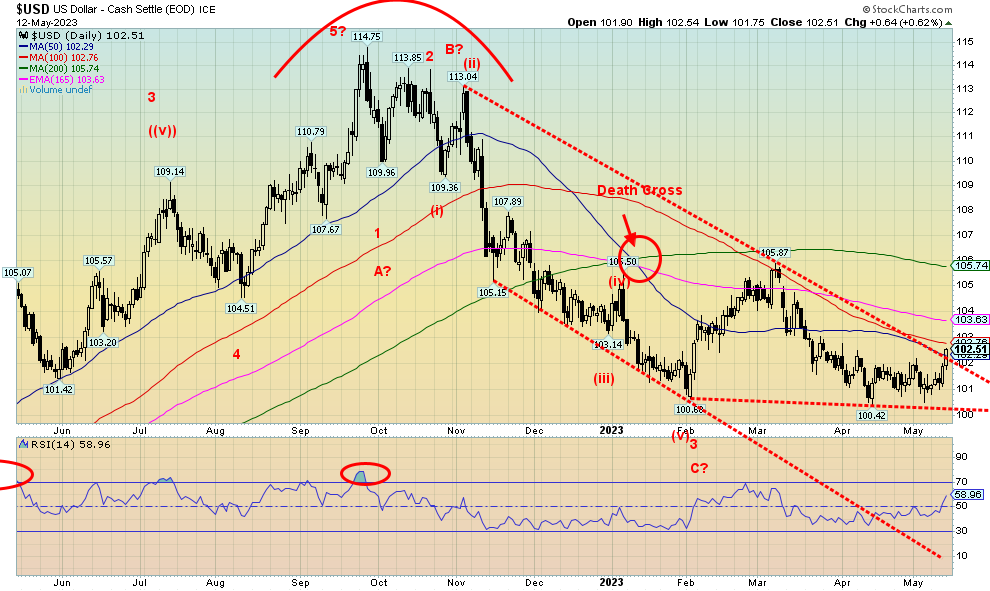Click the Death Cross text annotation
990x591 pixels.
640,191
